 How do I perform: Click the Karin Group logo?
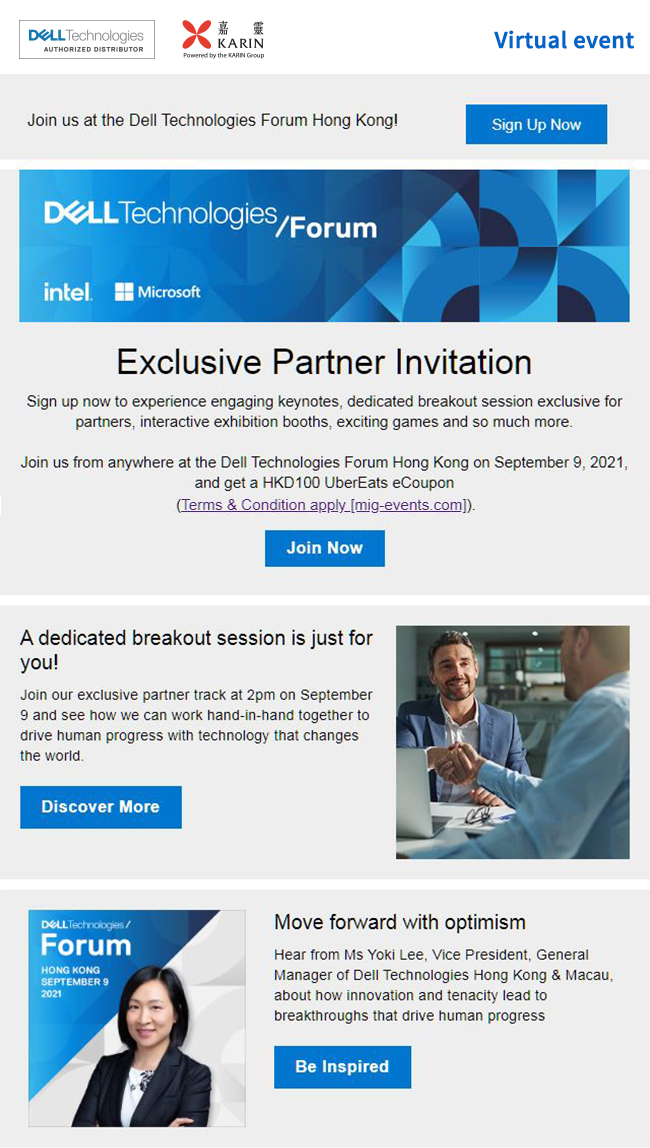(223, 40)
